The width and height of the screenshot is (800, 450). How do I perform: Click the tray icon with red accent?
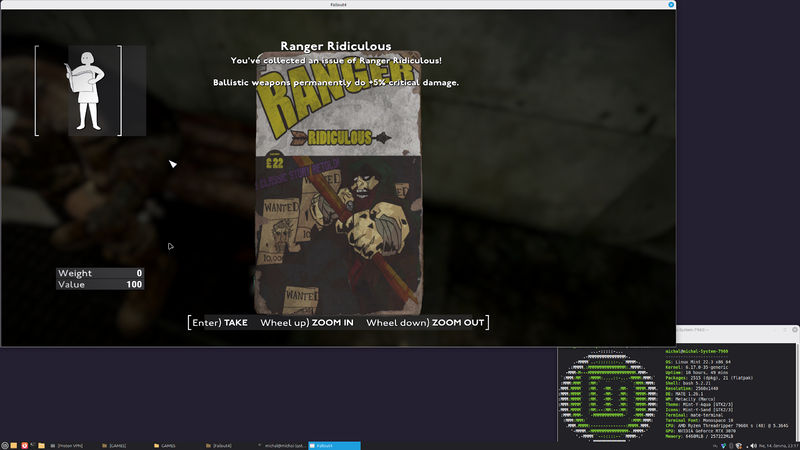pos(739,446)
